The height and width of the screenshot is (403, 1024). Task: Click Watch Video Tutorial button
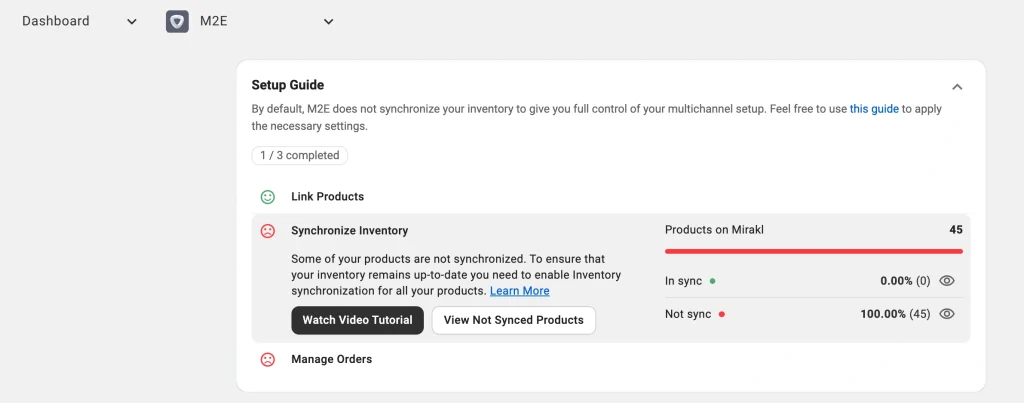pos(357,320)
